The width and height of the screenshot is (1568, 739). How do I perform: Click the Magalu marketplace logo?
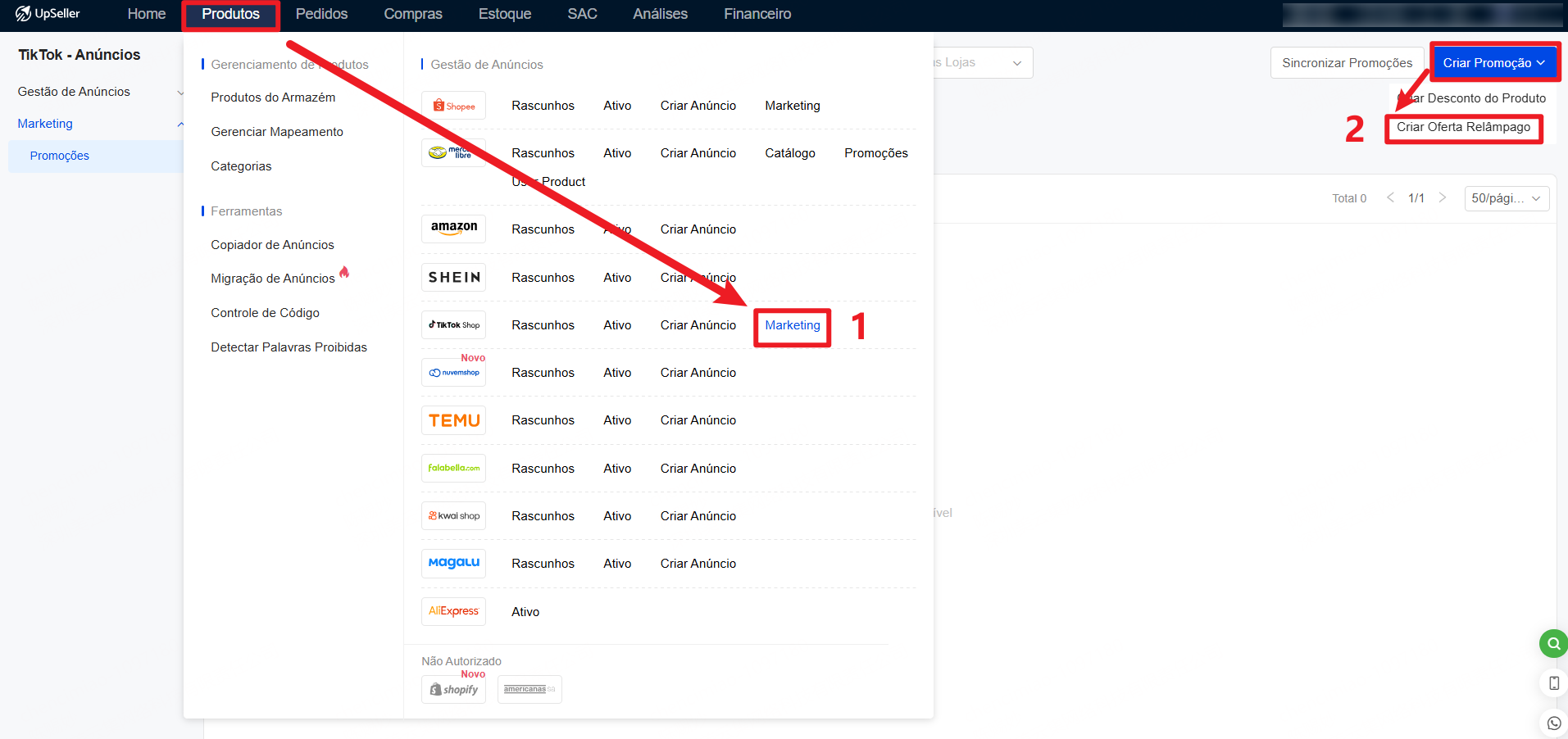pyautogui.click(x=453, y=564)
